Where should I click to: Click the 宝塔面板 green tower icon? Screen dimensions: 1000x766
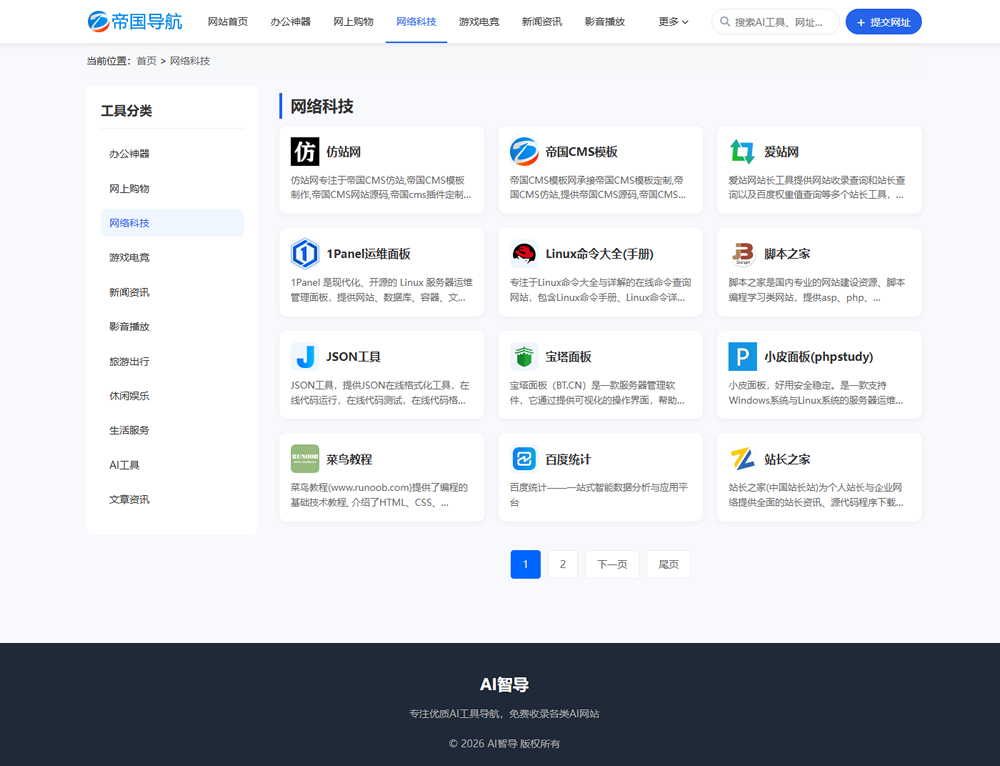click(524, 357)
